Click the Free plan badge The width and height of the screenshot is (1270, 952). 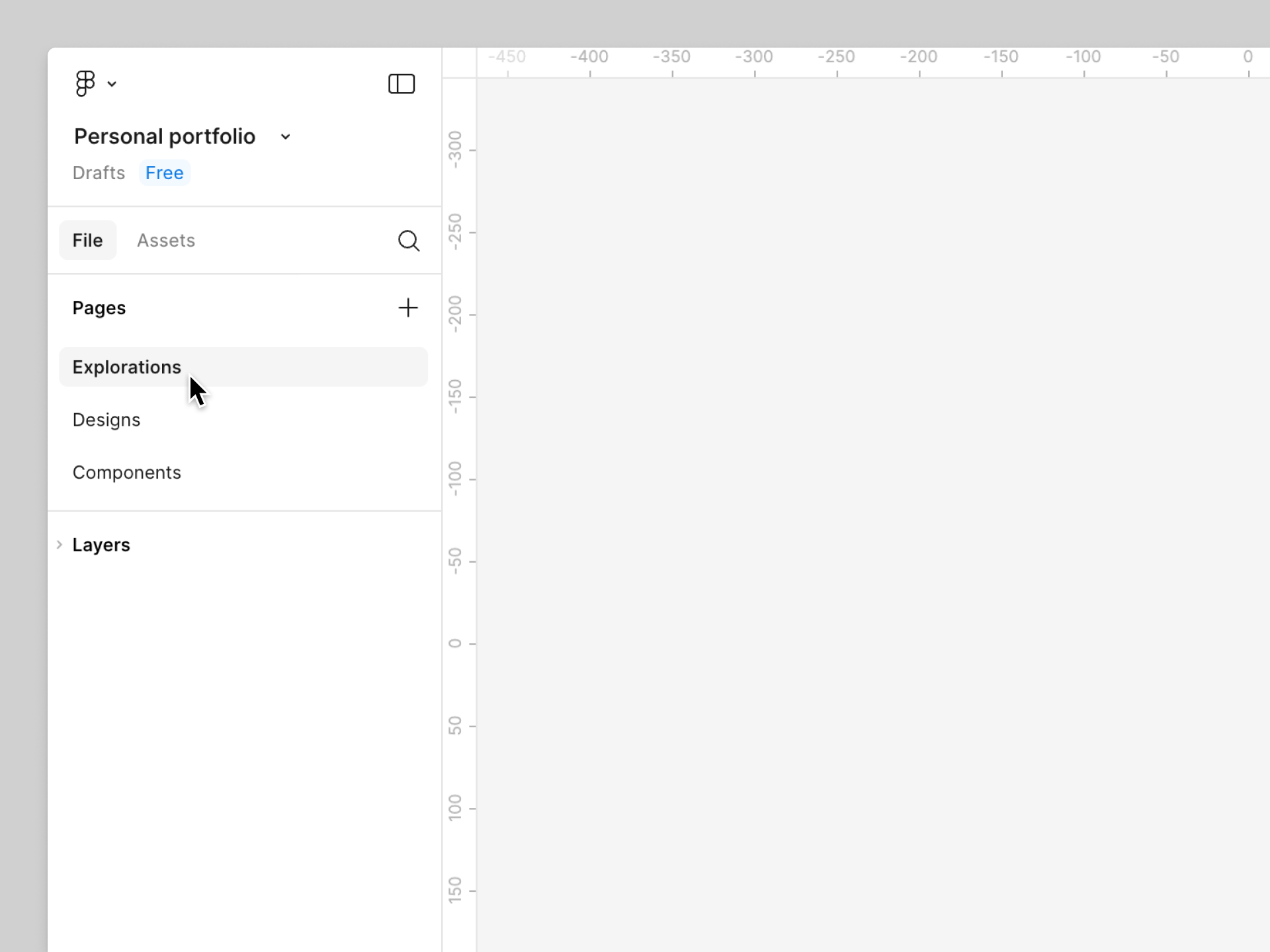pyautogui.click(x=164, y=173)
